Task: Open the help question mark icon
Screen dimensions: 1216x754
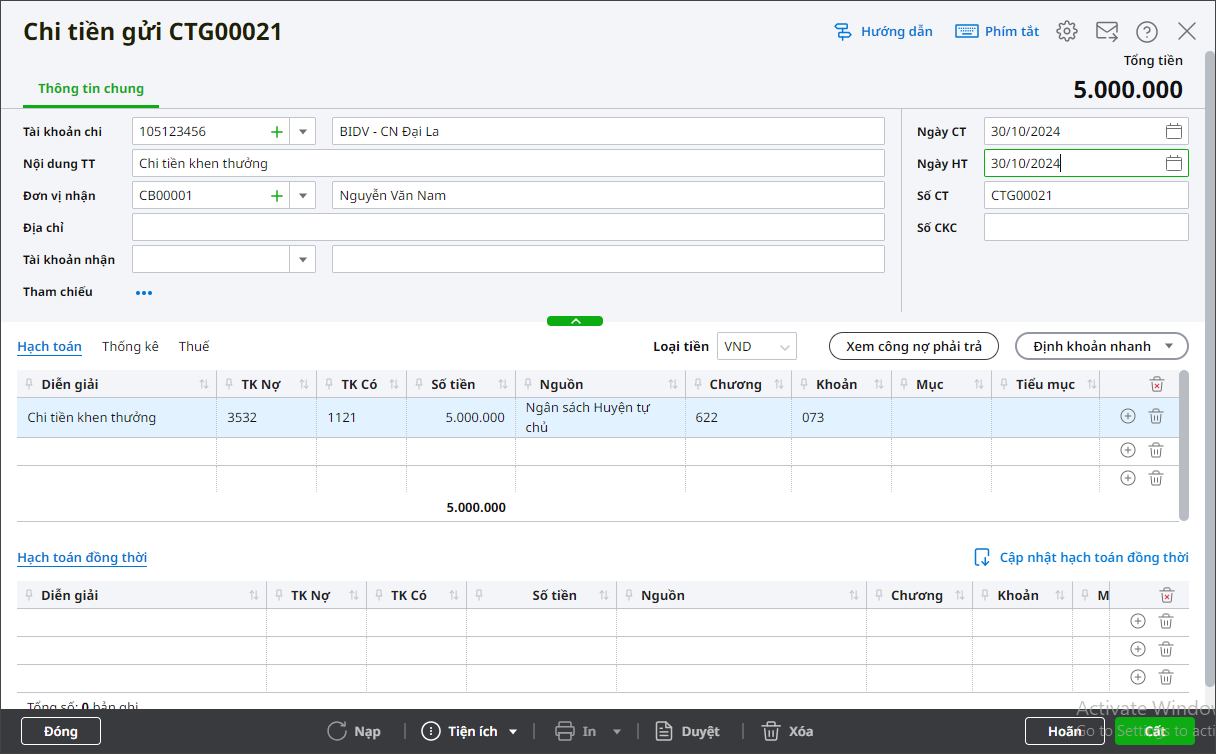Action: pyautogui.click(x=1147, y=31)
